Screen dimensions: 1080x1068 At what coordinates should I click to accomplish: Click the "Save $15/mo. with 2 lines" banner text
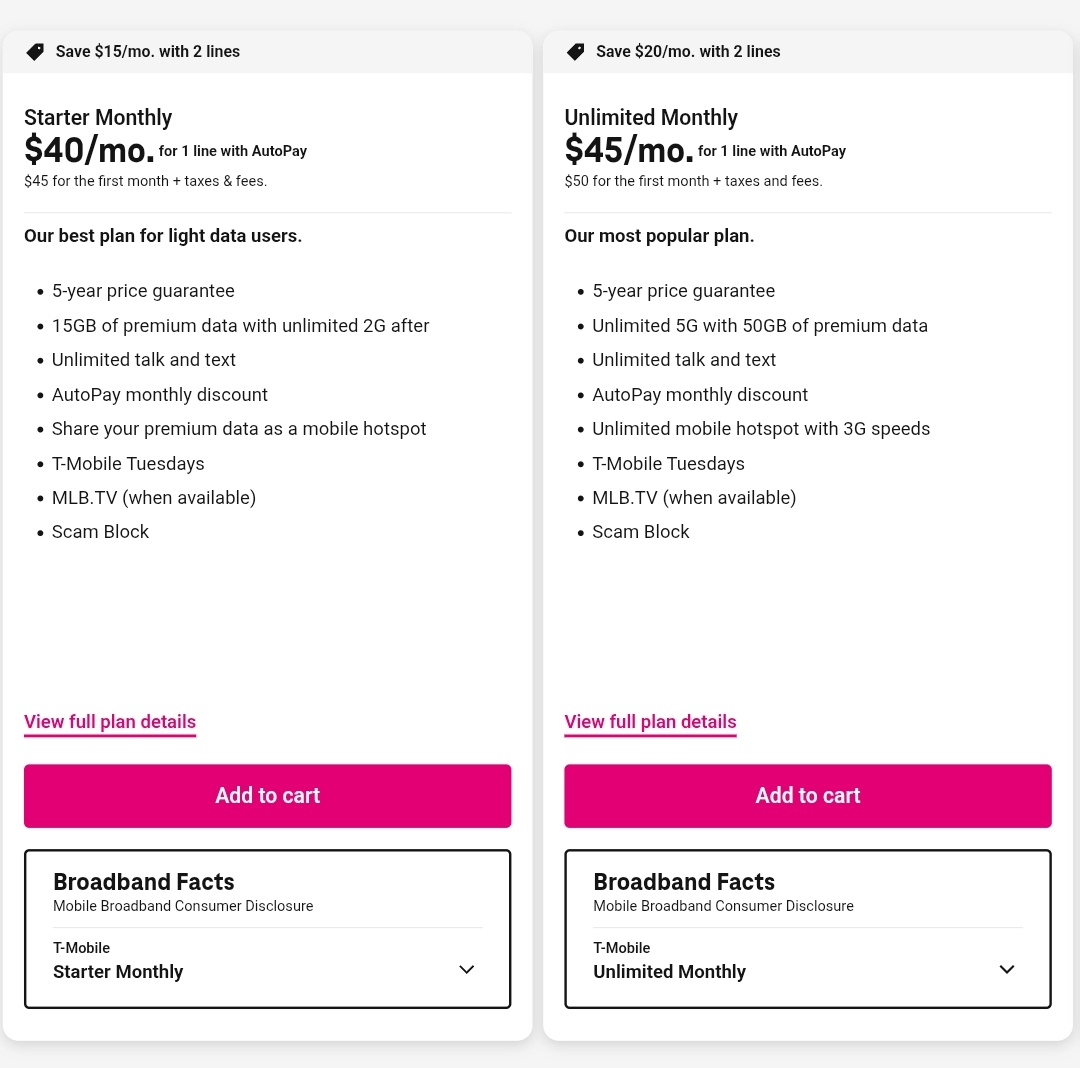(148, 52)
